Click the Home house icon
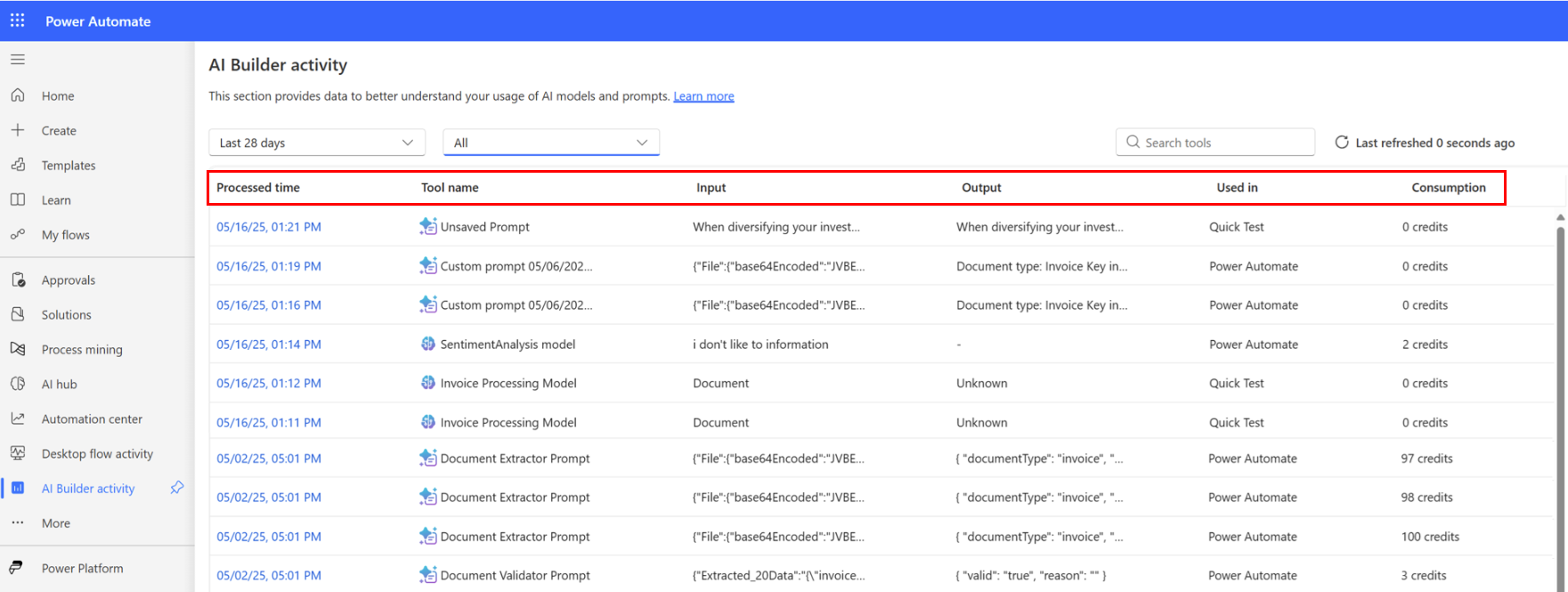This screenshot has width=1568, height=592. [x=18, y=95]
